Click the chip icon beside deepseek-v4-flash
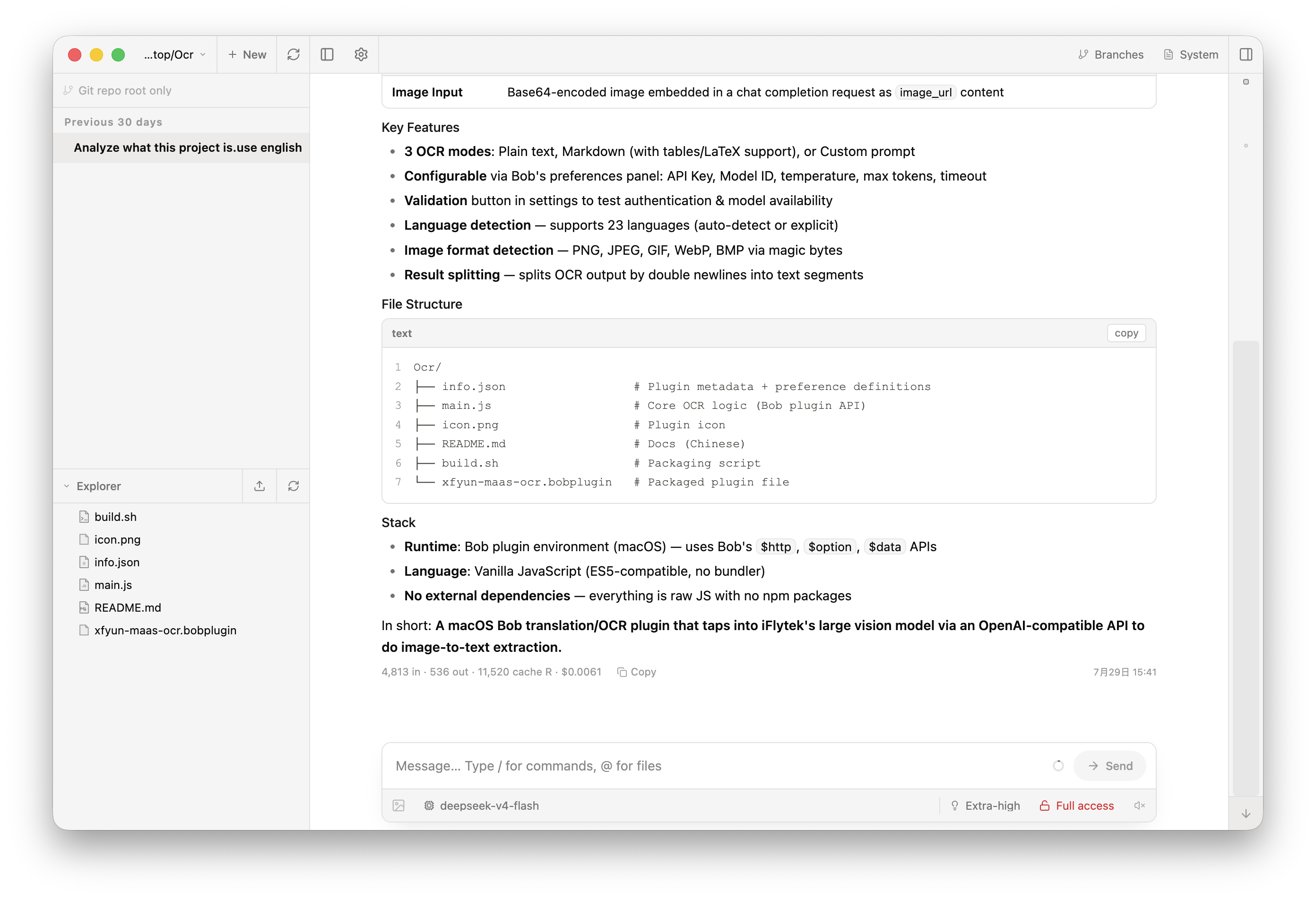The image size is (1316, 900). coord(429,805)
